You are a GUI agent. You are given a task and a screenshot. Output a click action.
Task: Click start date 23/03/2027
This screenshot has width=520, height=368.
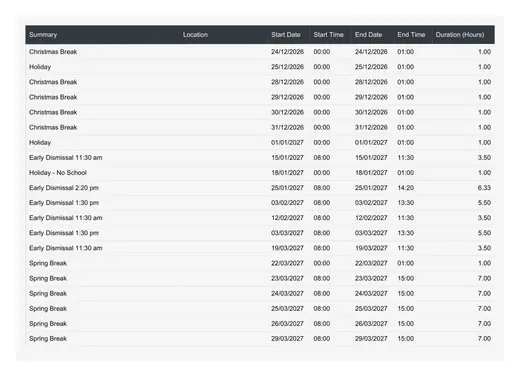[x=287, y=278]
